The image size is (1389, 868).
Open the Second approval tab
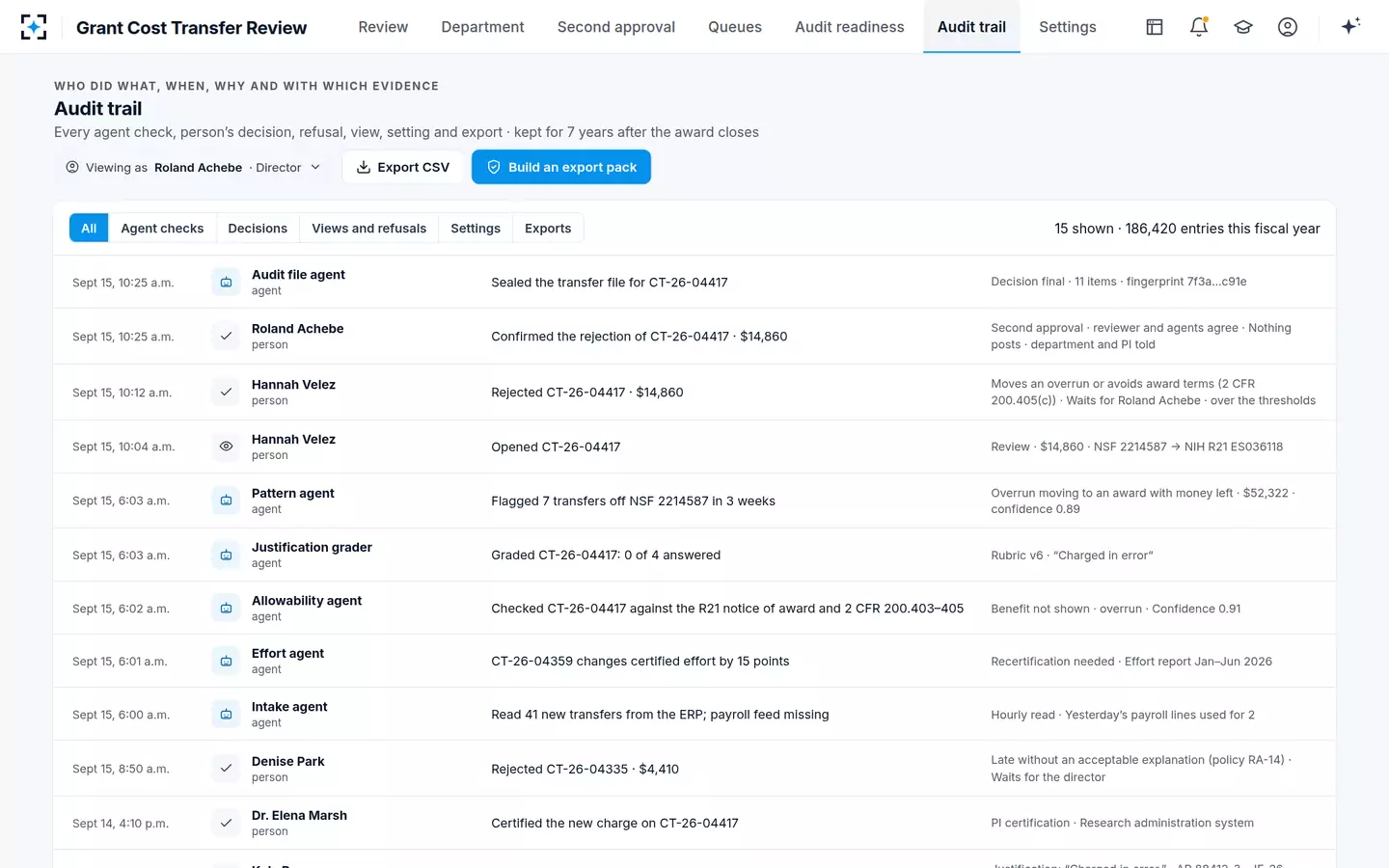[x=616, y=27]
